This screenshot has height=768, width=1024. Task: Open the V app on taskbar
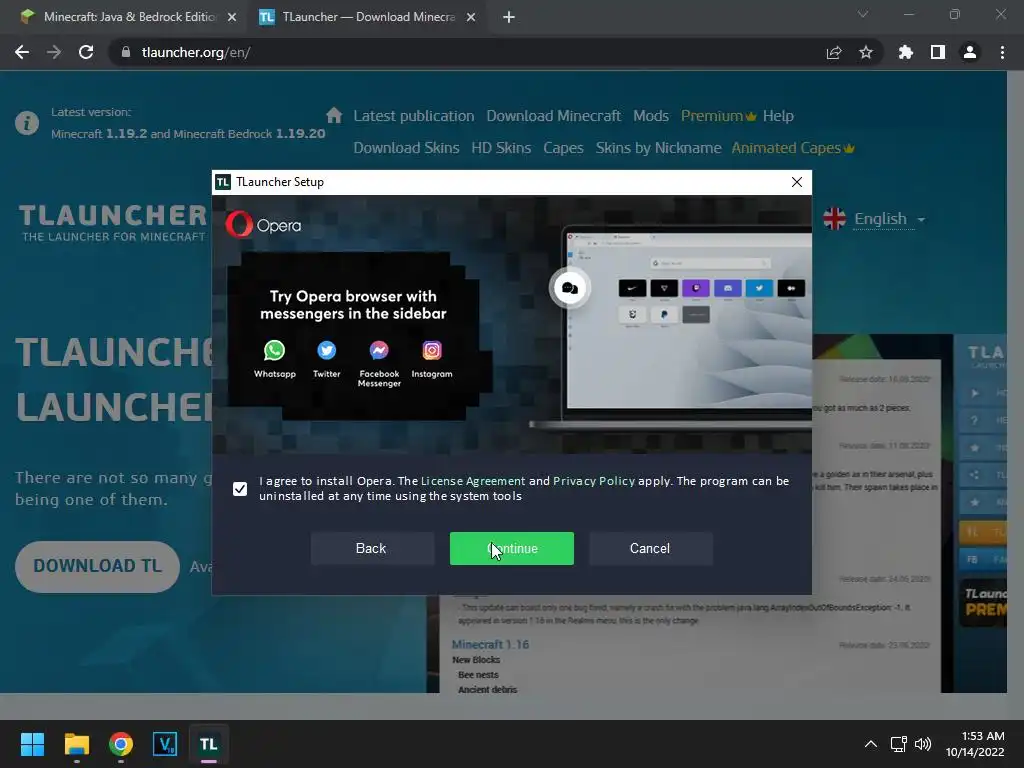click(x=165, y=744)
